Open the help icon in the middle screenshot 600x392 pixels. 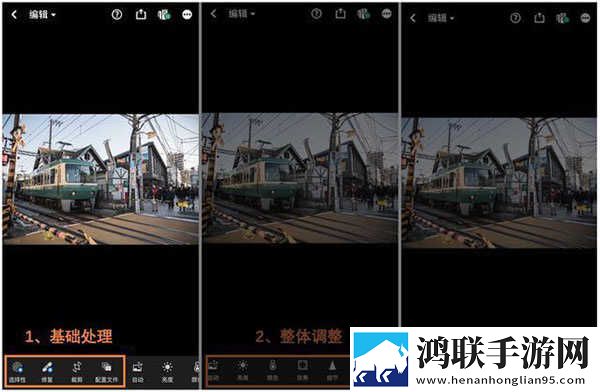coord(316,14)
